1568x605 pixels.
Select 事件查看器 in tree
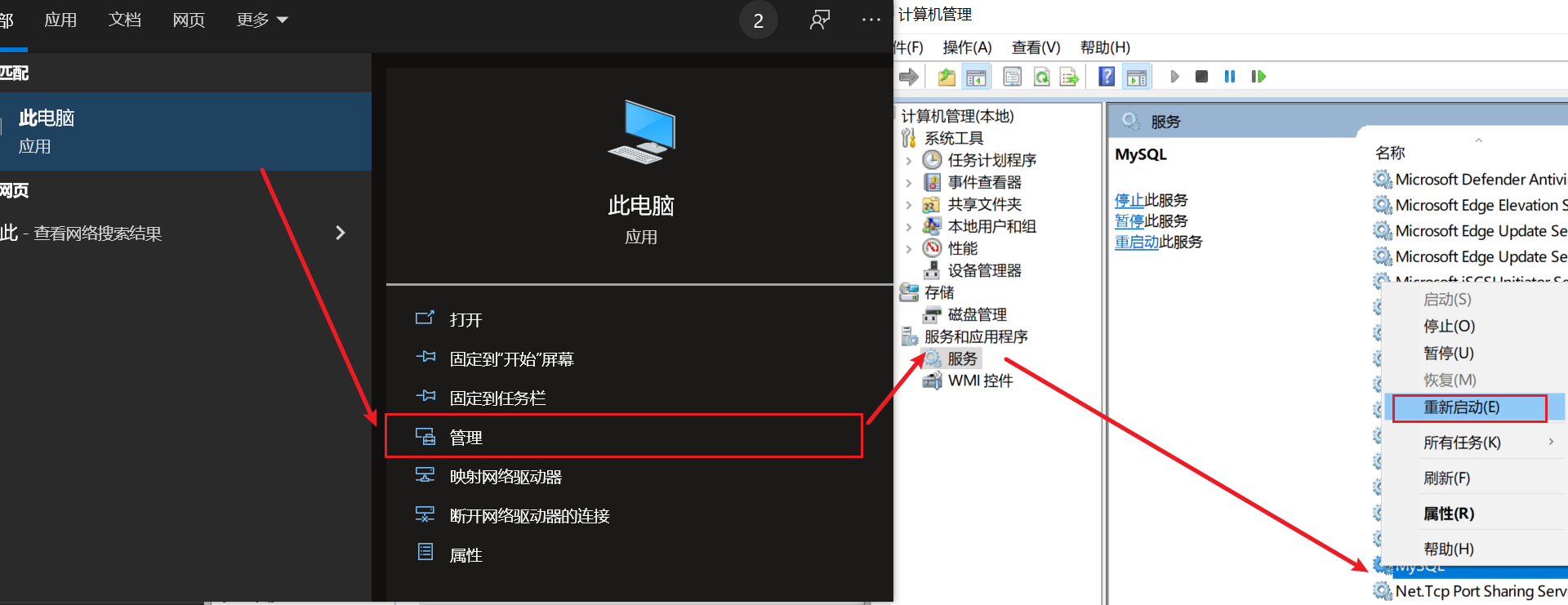[984, 182]
